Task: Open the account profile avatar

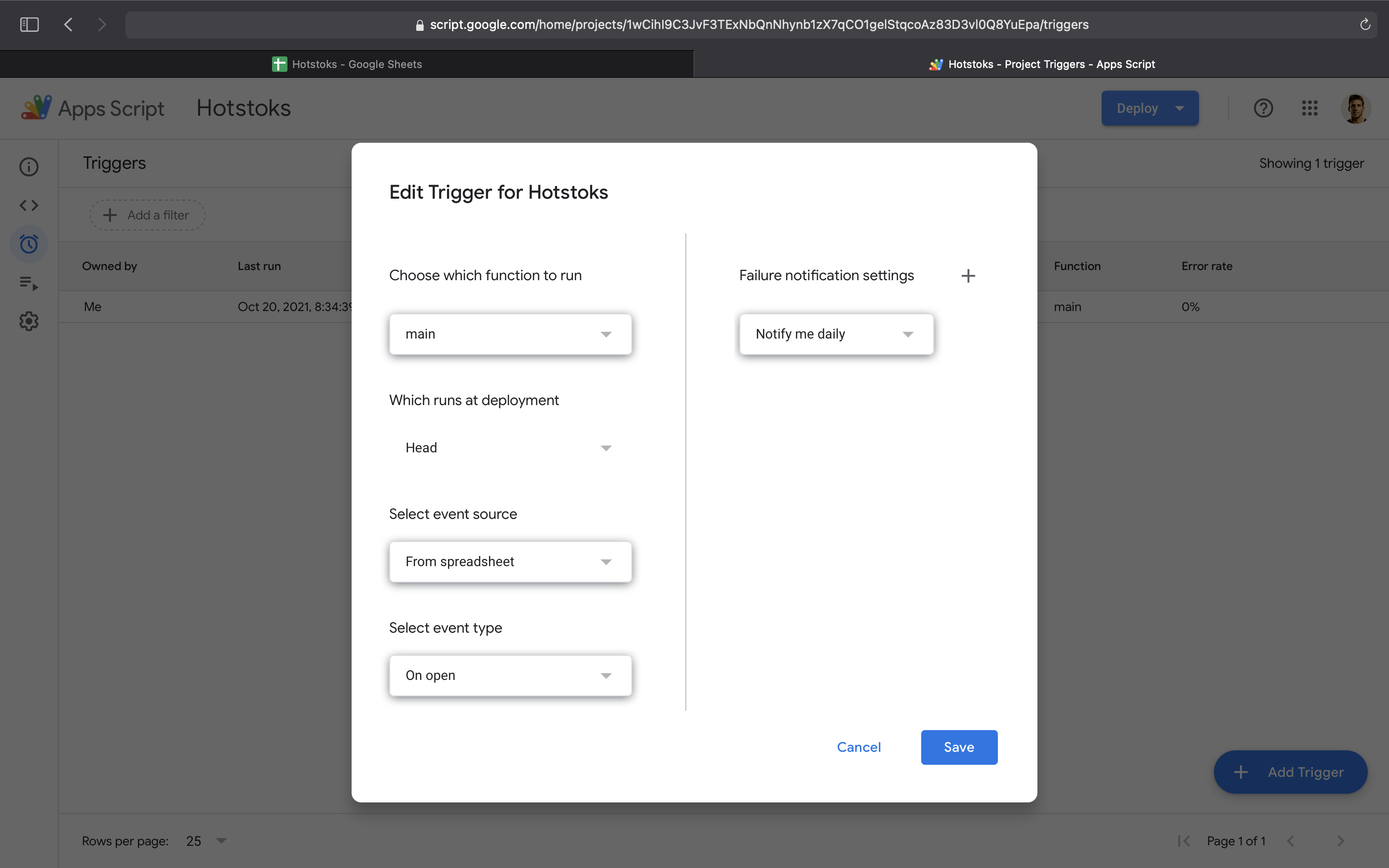Action: click(1356, 108)
